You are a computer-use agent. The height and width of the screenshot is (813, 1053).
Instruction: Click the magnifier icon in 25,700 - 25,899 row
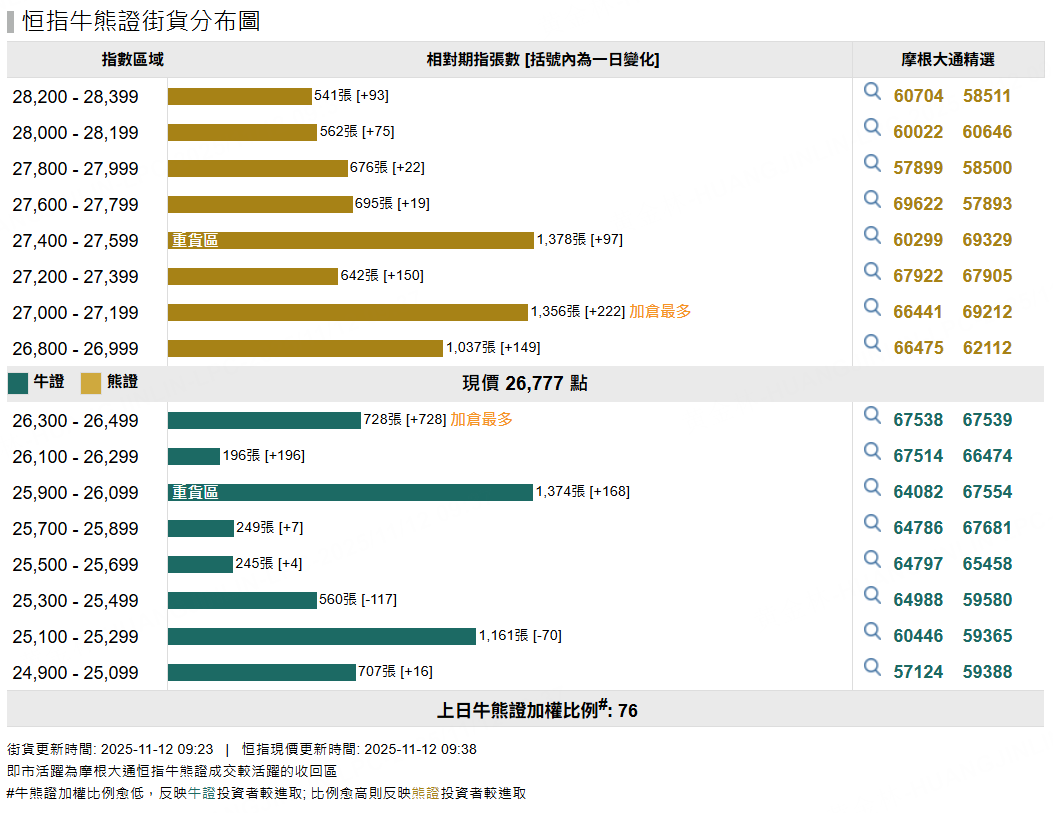coord(872,523)
